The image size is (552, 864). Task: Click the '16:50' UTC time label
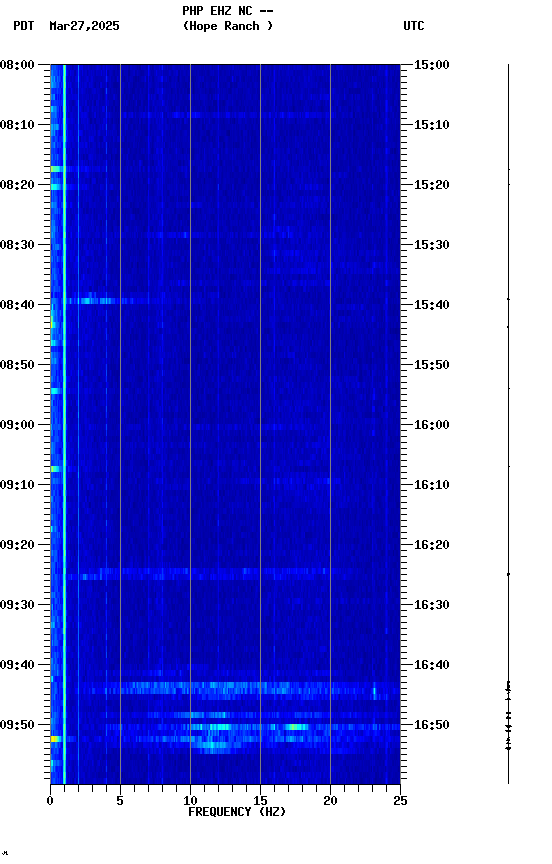coord(432,725)
